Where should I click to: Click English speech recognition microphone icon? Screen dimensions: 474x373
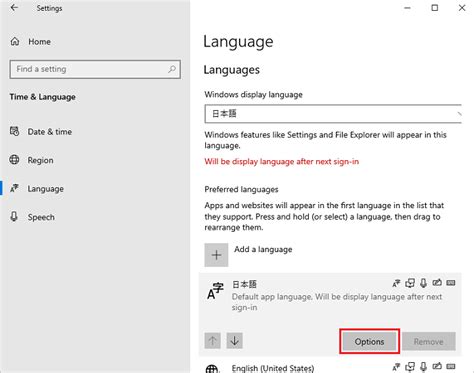click(x=423, y=367)
